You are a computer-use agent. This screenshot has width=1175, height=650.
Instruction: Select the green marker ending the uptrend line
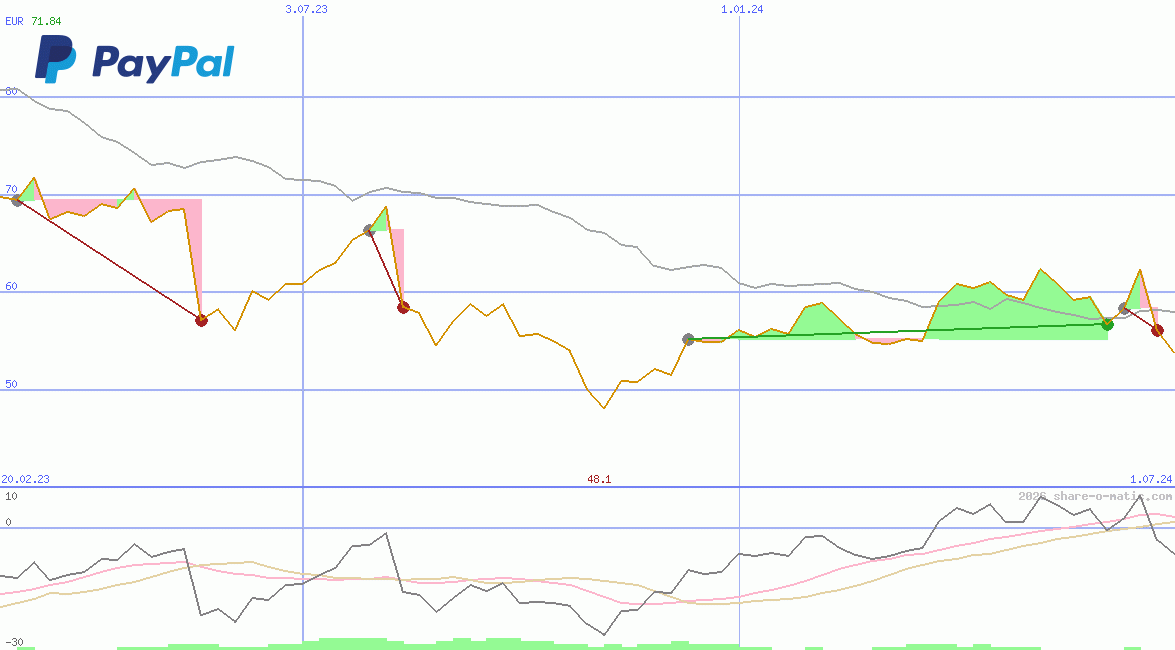point(1106,324)
